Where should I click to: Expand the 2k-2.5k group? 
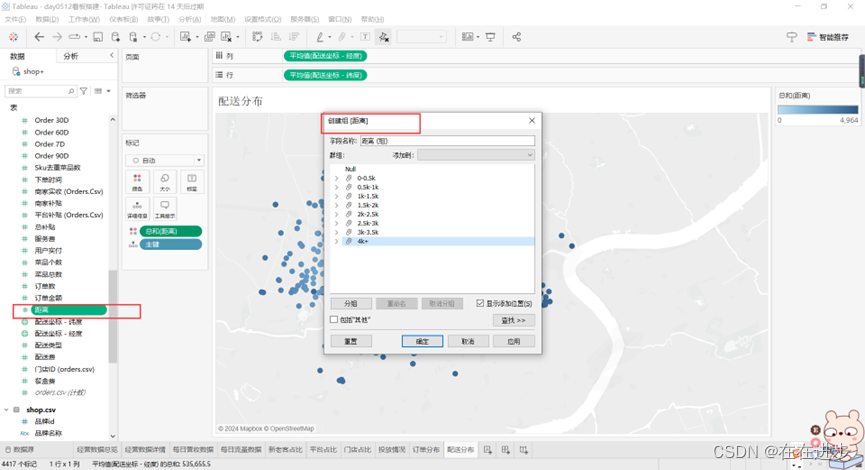pyautogui.click(x=337, y=214)
